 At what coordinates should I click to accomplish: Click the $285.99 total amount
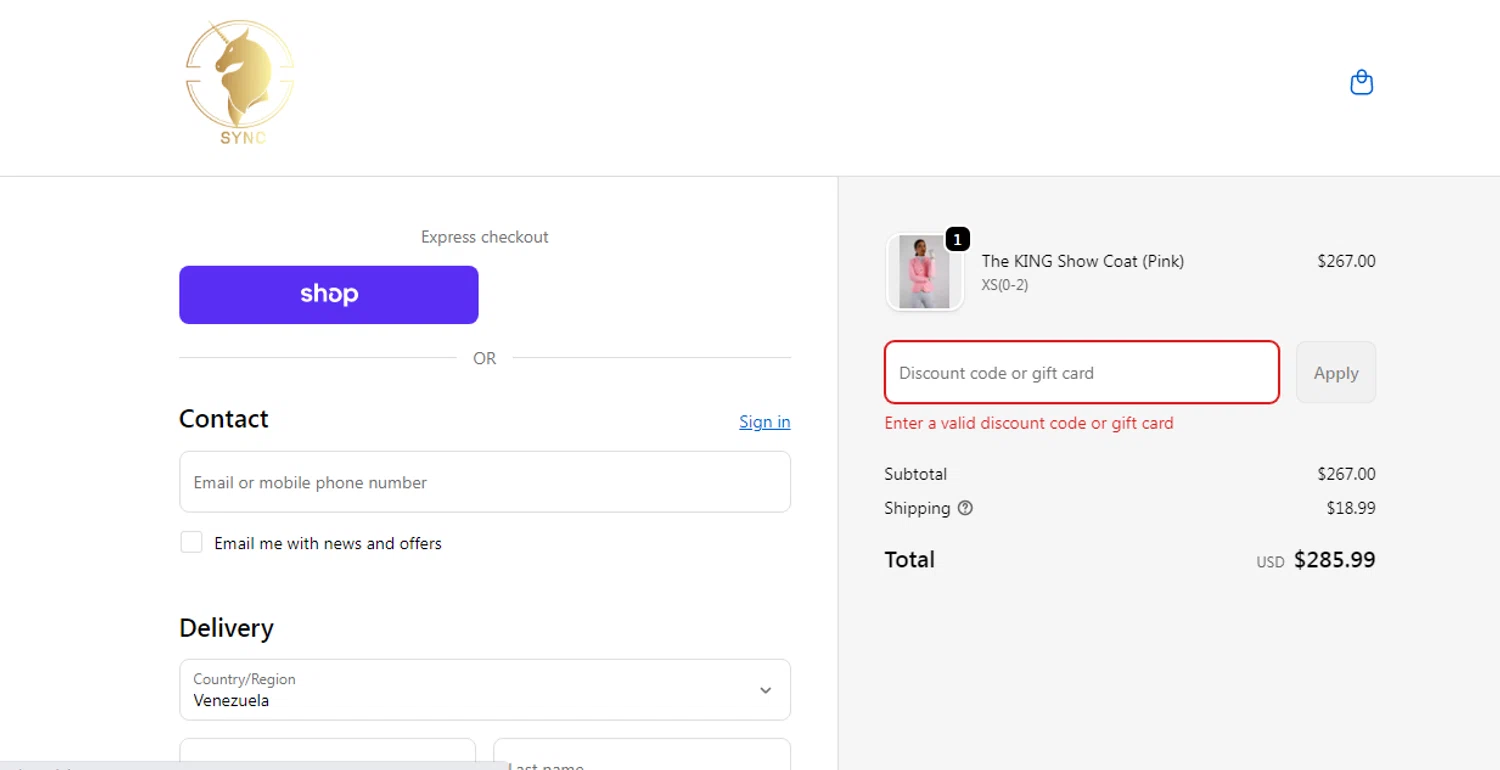click(x=1334, y=560)
